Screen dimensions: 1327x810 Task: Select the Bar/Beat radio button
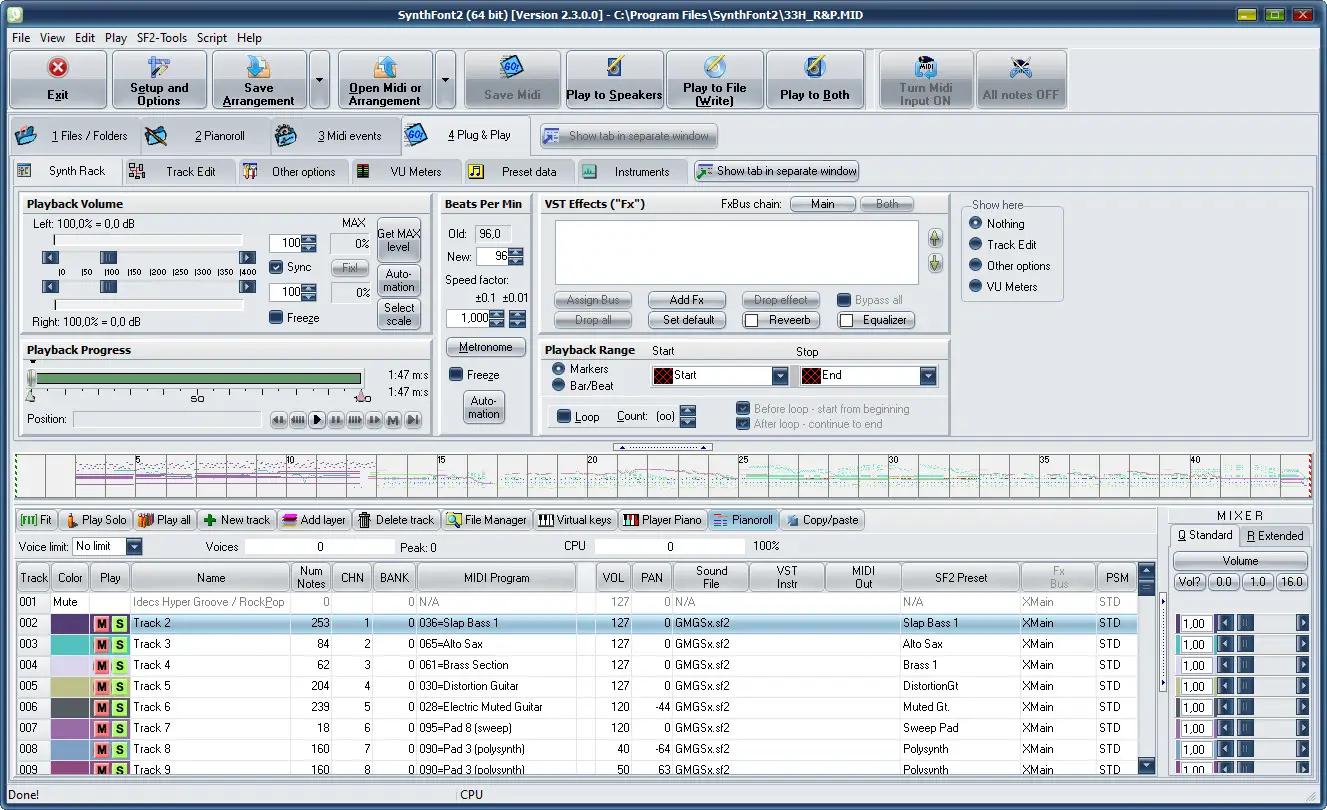pyautogui.click(x=559, y=385)
